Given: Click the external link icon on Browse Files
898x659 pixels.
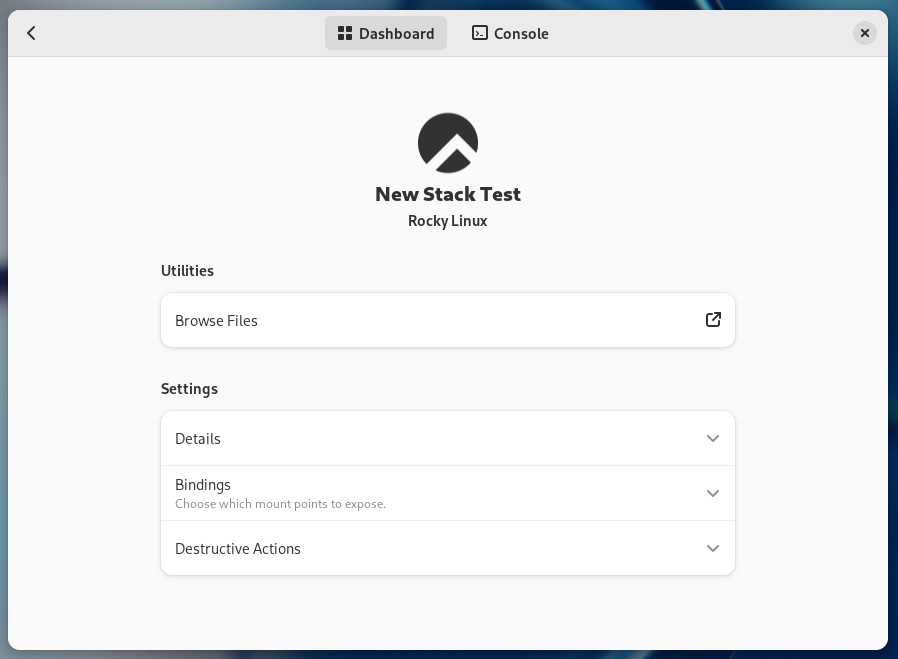Looking at the screenshot, I should [713, 319].
